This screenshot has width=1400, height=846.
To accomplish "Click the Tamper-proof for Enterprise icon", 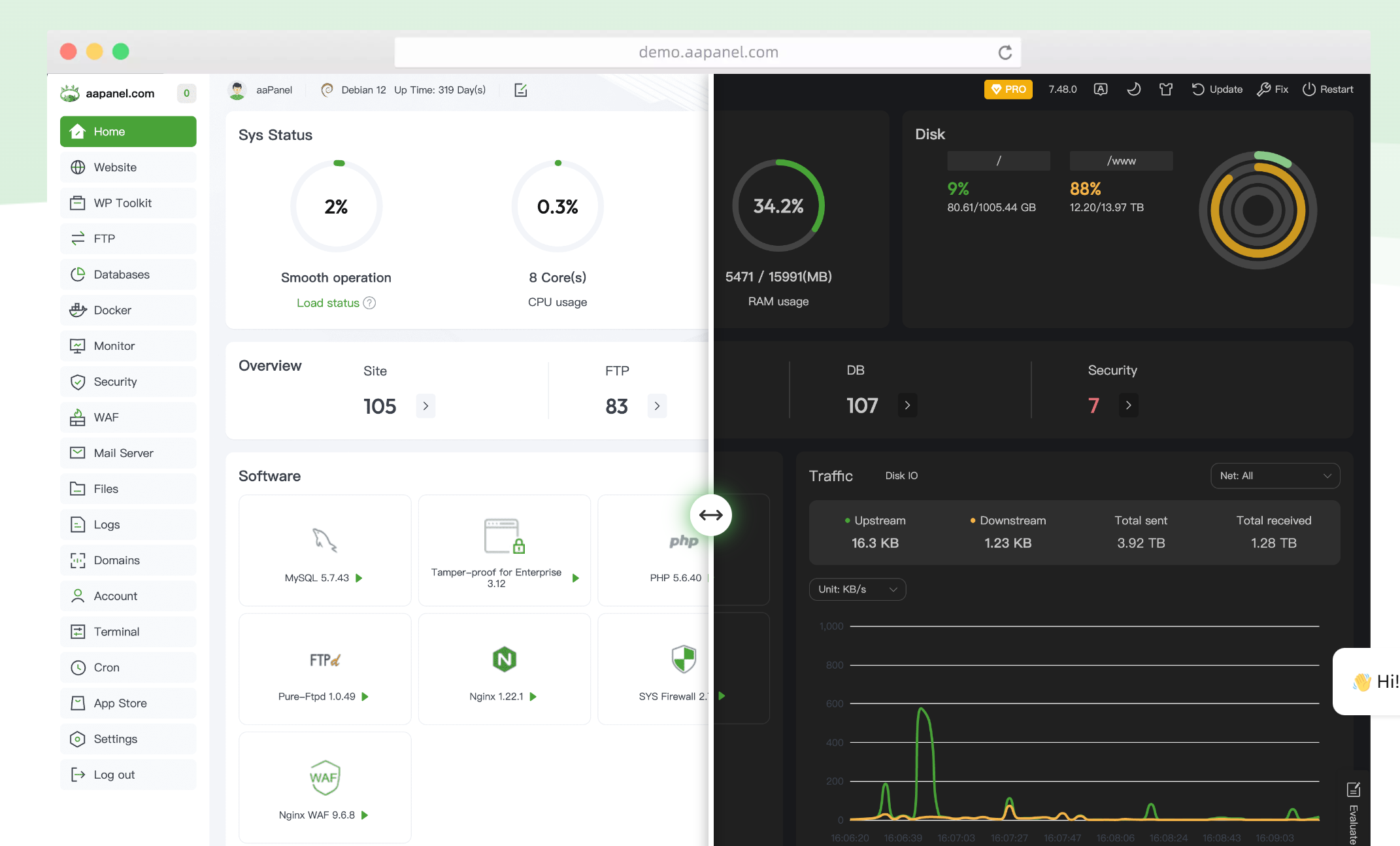I will coord(504,536).
